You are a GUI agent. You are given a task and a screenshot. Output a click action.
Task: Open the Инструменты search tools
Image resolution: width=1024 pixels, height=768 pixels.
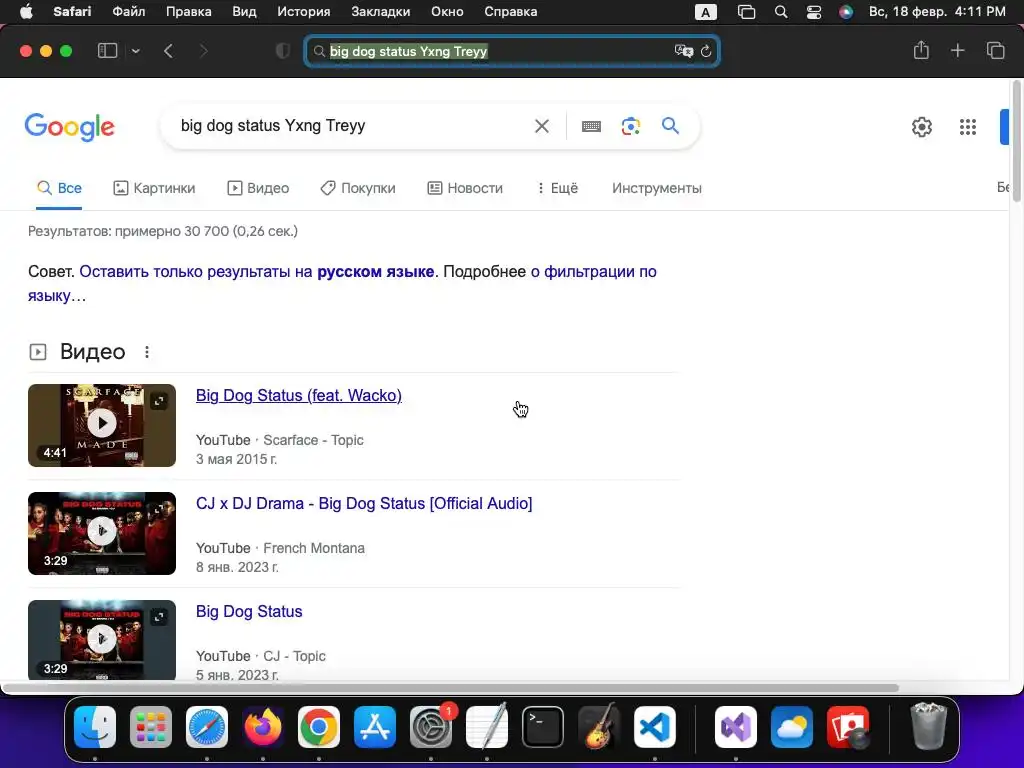pos(656,188)
